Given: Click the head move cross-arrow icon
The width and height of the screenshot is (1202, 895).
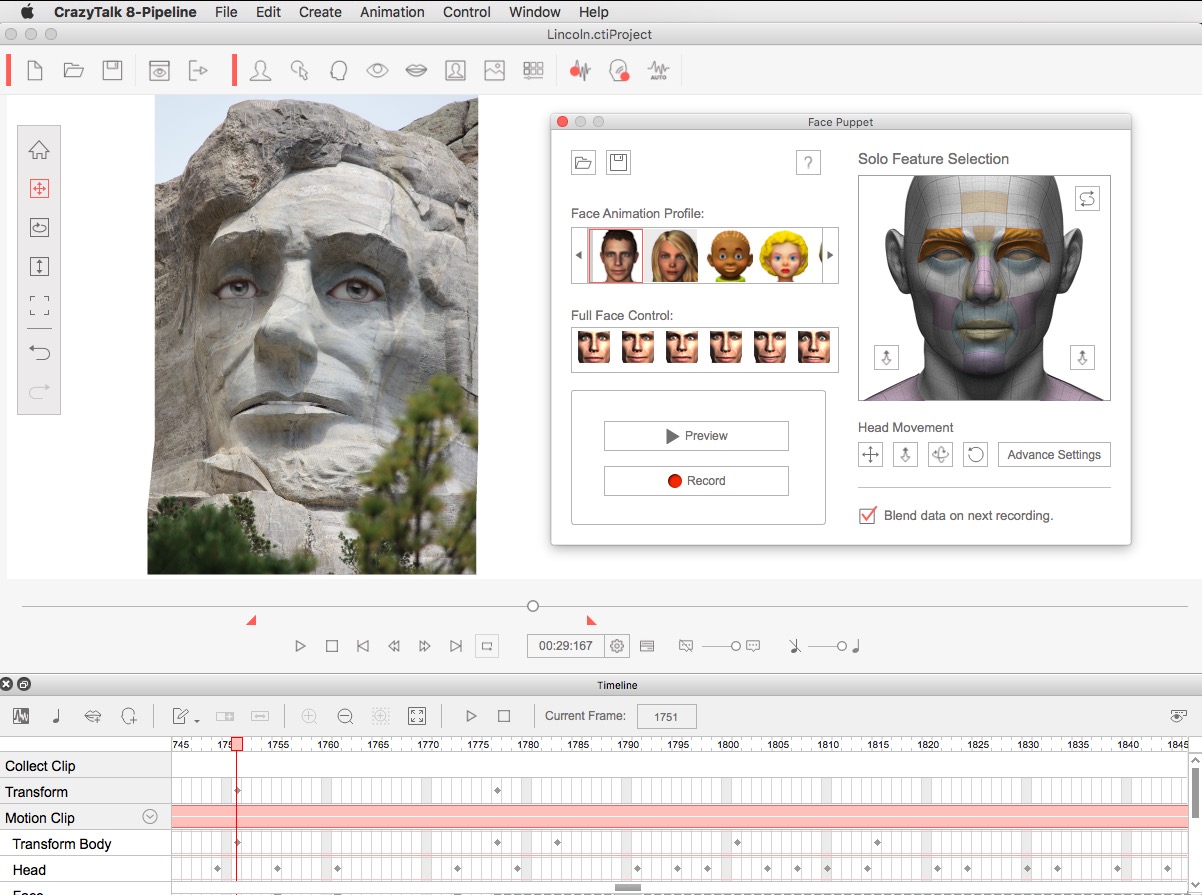Looking at the screenshot, I should pyautogui.click(x=871, y=455).
